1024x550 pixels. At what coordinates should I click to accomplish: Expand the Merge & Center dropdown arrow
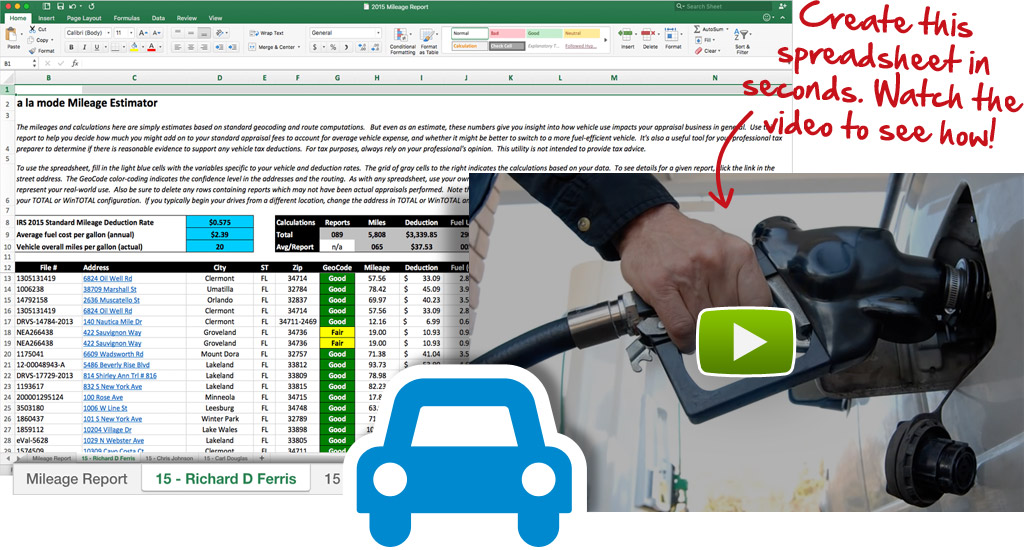[299, 47]
